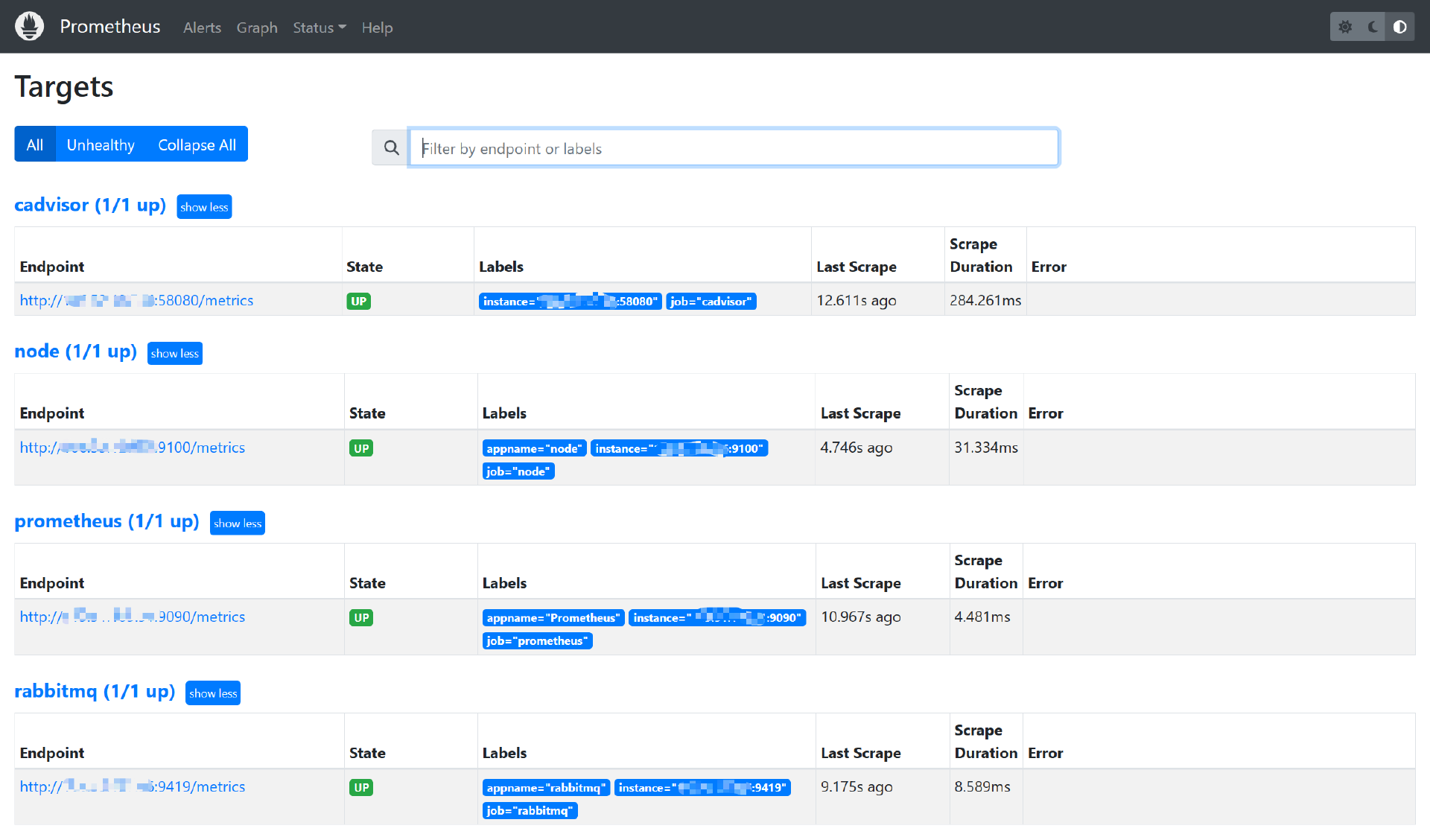Open the Alerts page

coord(202,28)
